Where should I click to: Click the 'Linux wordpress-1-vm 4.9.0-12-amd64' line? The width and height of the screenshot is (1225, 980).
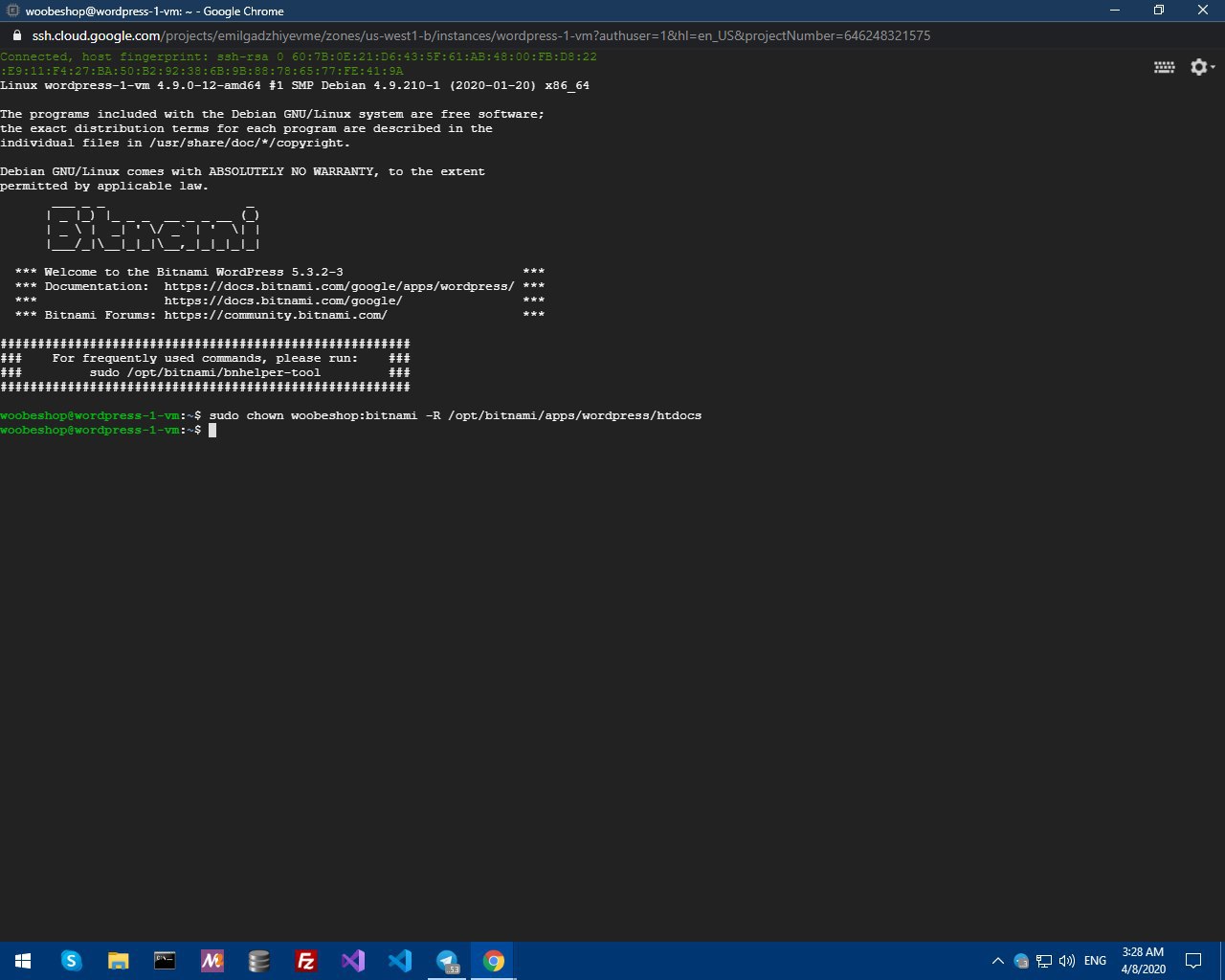(295, 85)
